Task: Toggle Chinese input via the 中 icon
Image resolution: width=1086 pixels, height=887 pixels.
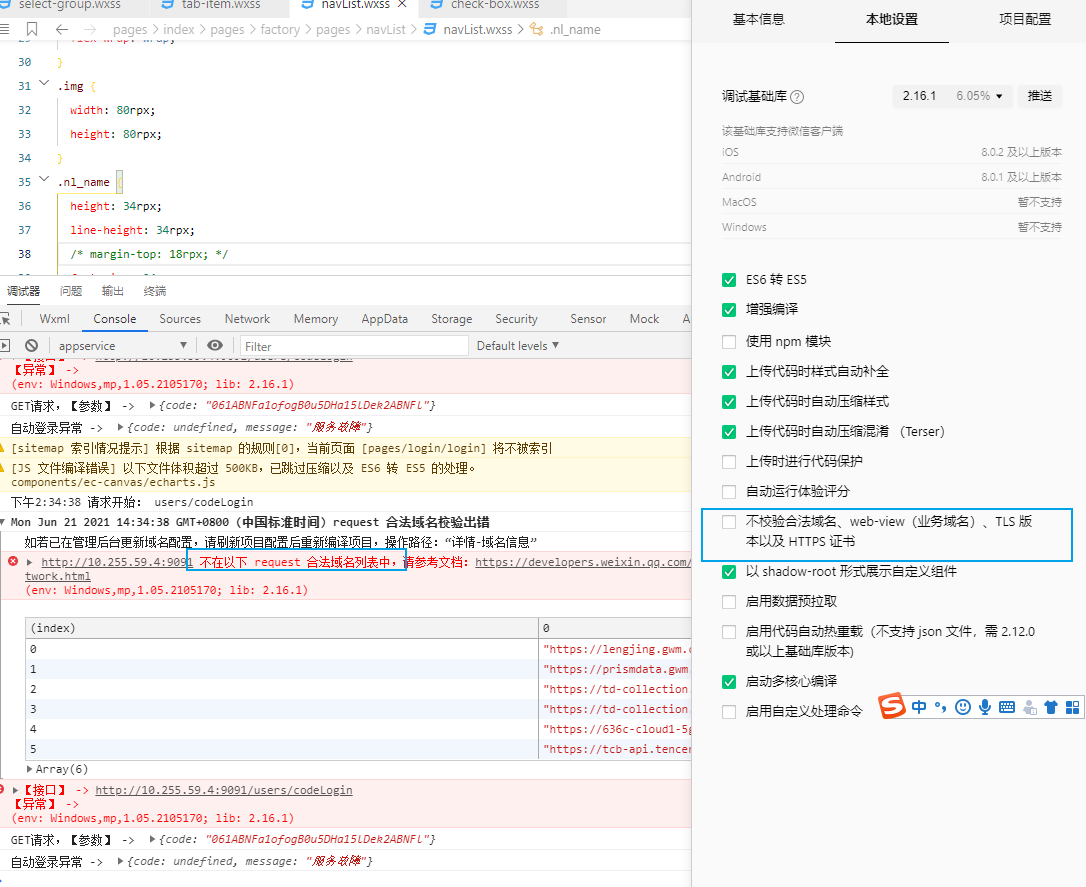Action: pos(918,707)
